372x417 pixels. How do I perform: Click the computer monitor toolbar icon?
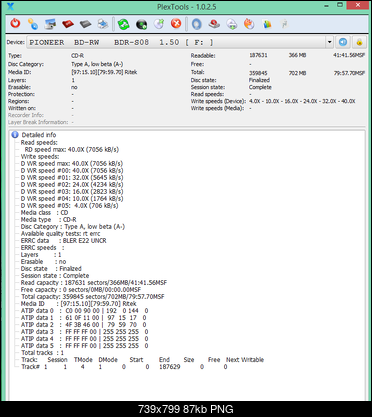pyautogui.click(x=50, y=24)
